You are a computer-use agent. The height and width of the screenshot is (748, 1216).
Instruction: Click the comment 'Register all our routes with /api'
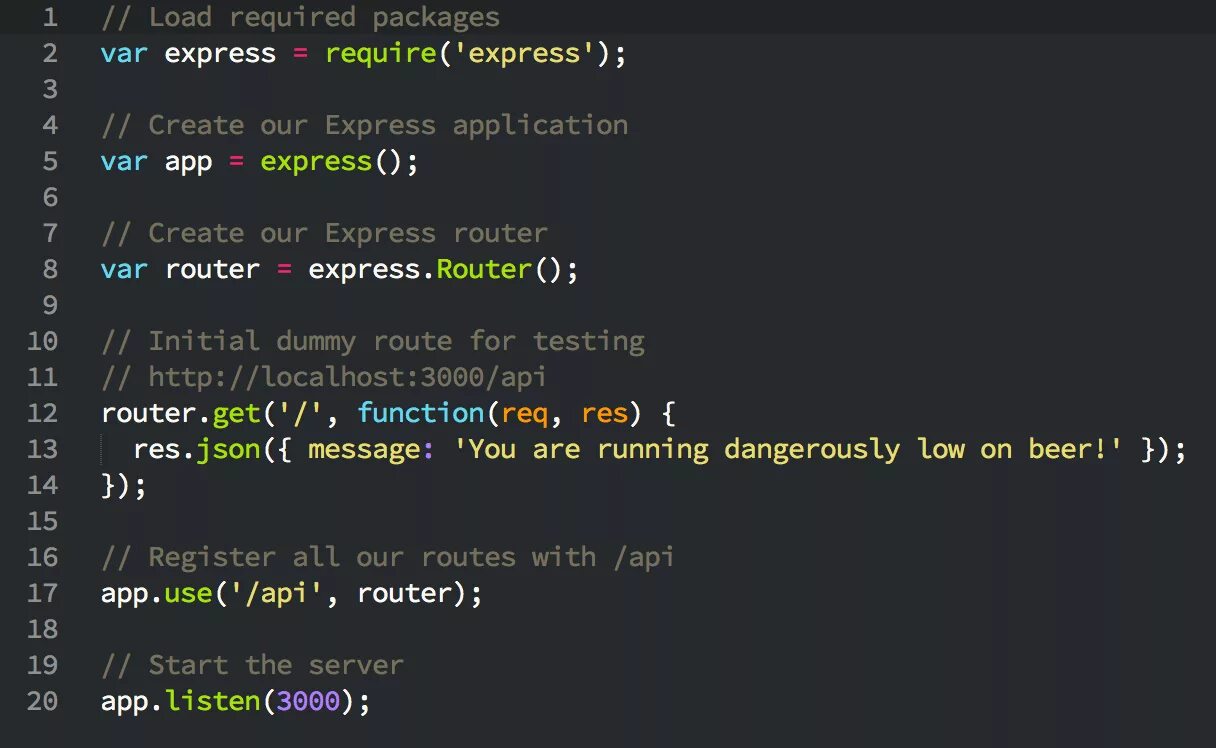click(388, 557)
